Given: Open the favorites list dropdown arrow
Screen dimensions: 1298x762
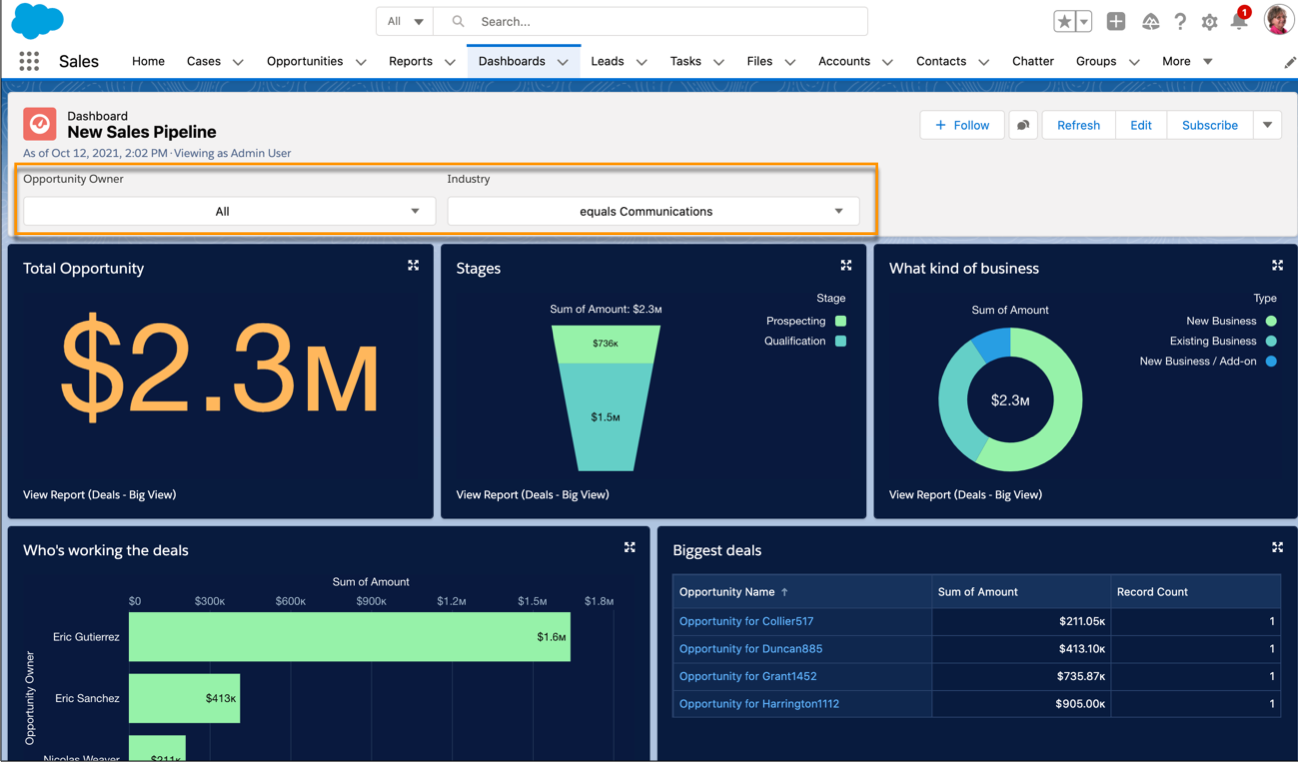Looking at the screenshot, I should 1081,20.
